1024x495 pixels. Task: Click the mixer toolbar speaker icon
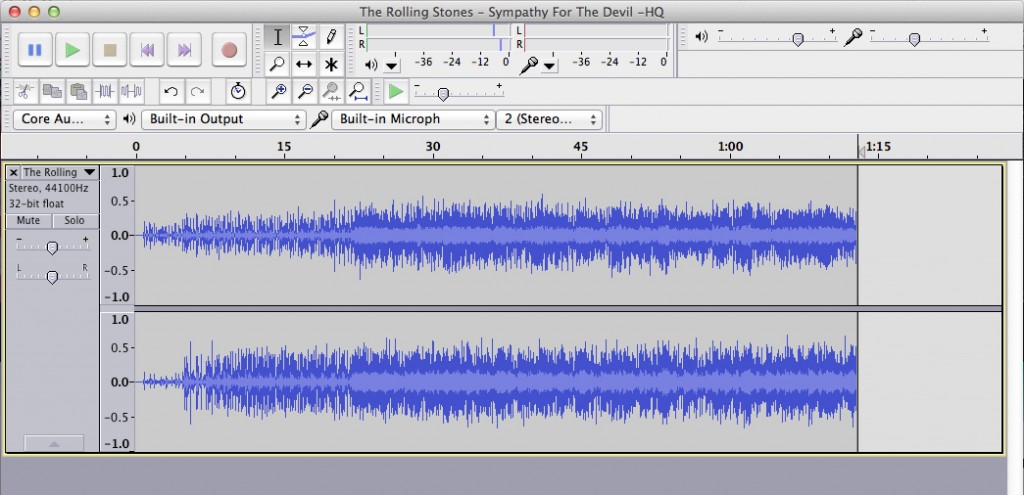click(701, 37)
